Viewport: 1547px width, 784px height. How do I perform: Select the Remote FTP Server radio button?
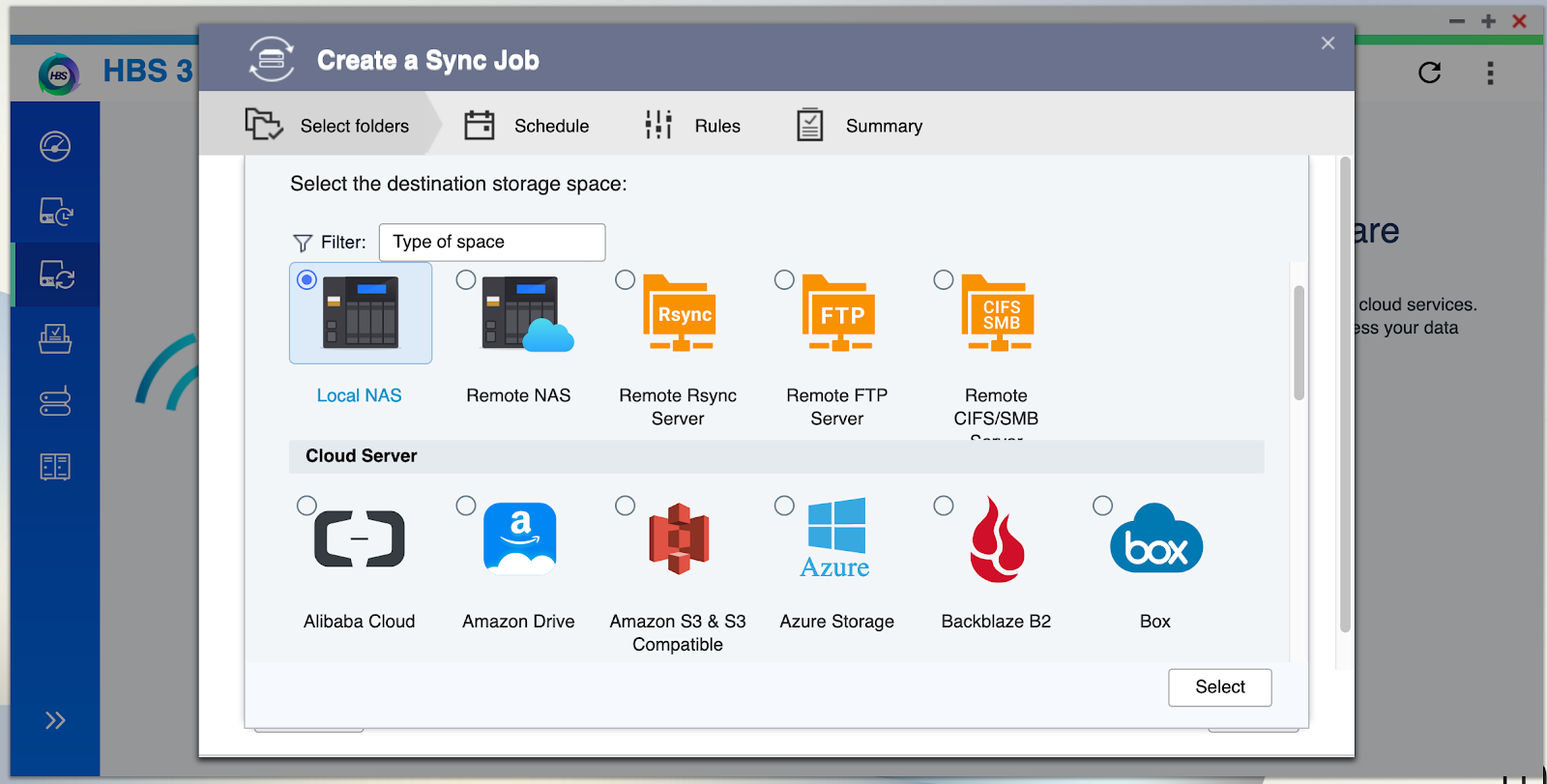click(x=784, y=279)
